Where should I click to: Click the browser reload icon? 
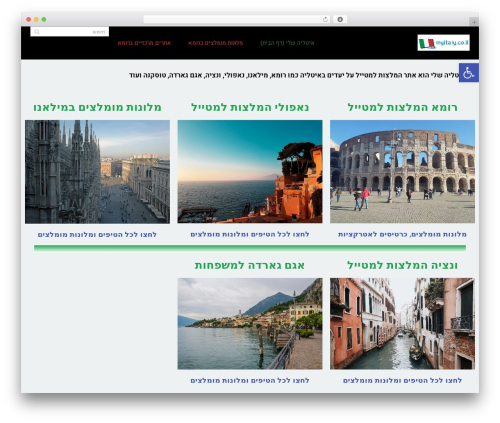pos(325,20)
